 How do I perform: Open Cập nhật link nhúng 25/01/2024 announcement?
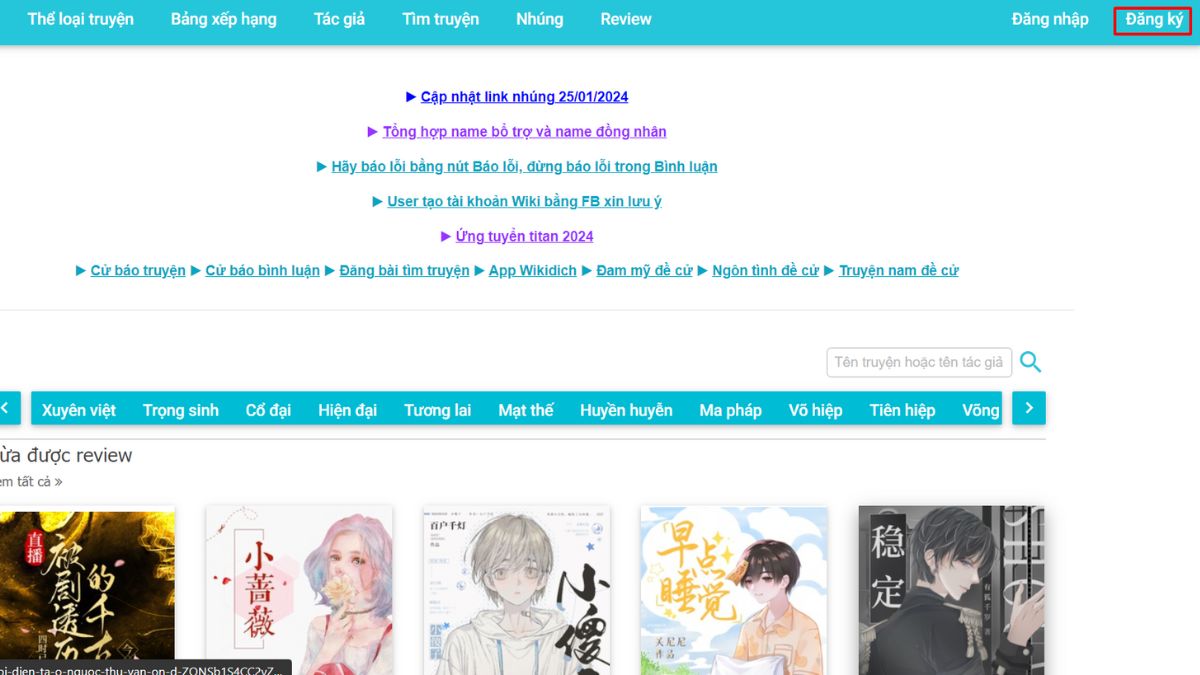(x=524, y=97)
